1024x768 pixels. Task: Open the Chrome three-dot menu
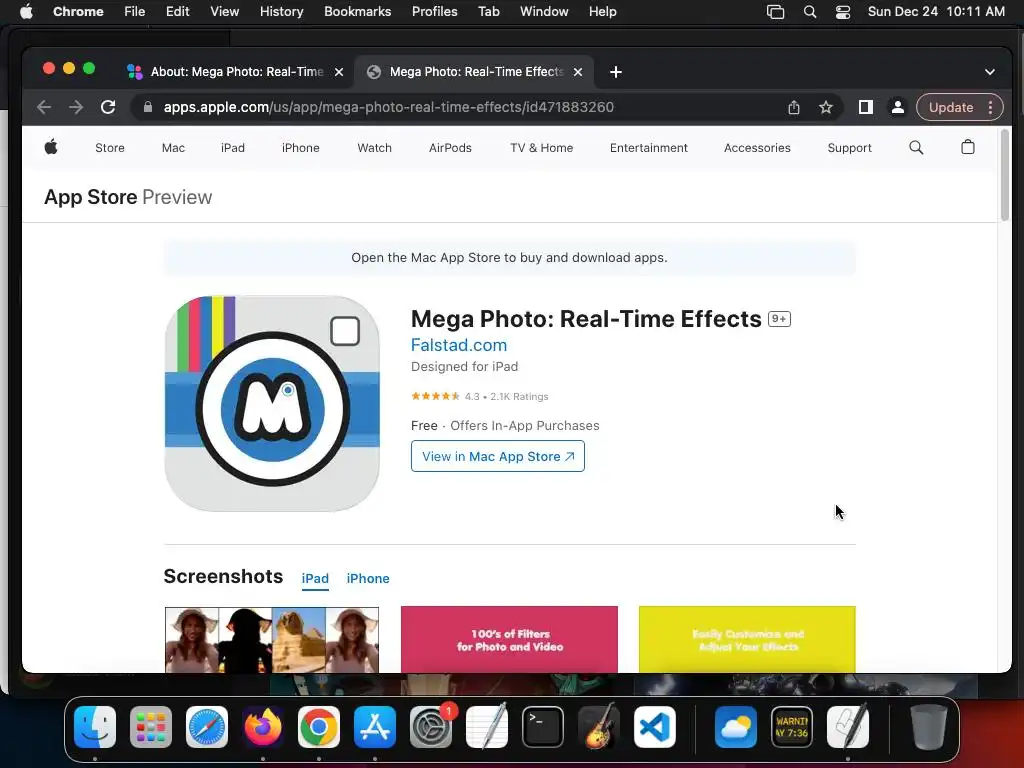(991, 107)
